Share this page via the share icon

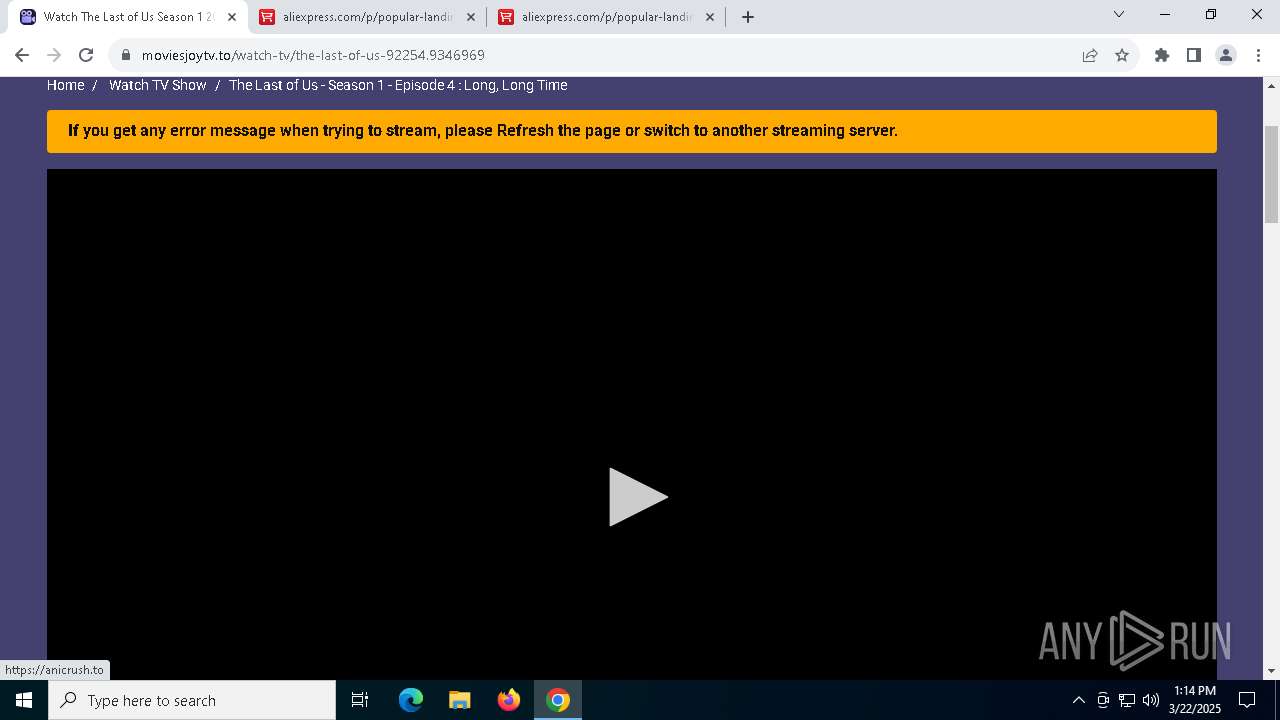(1090, 55)
